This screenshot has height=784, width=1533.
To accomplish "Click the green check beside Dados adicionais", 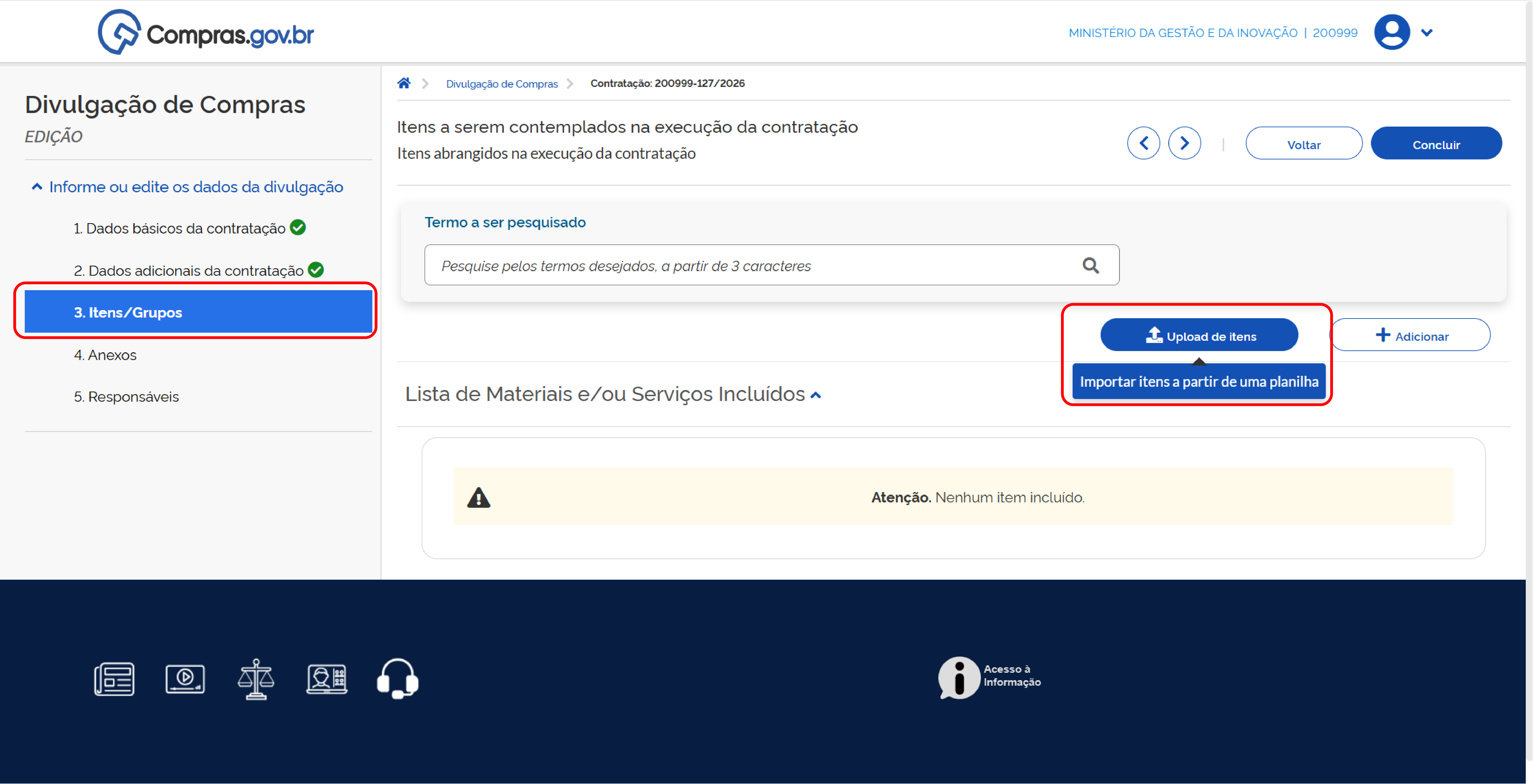I will (315, 270).
